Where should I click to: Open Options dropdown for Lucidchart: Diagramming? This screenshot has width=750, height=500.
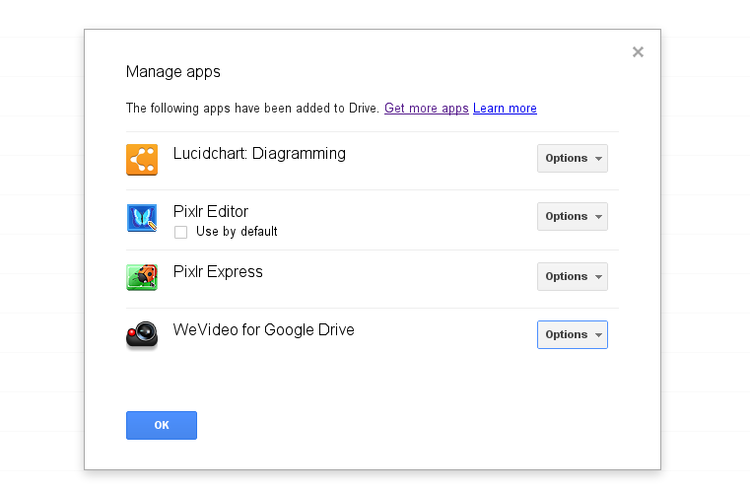pos(572,158)
